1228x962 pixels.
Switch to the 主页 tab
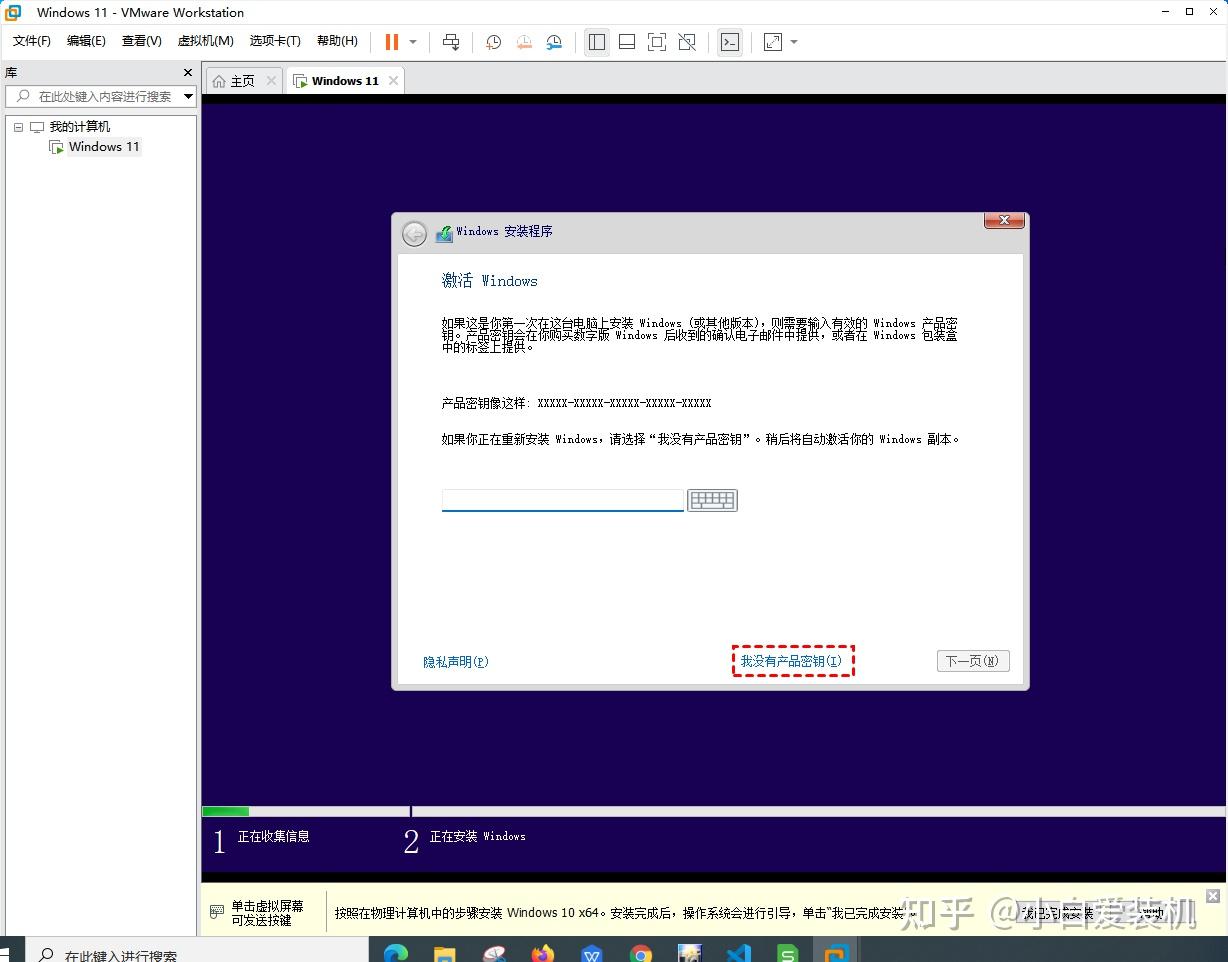tap(240, 80)
